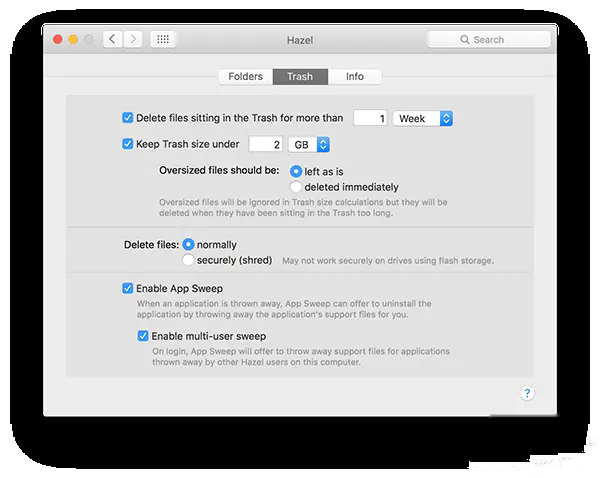This screenshot has height=478, width=600.
Task: Open the GB size unit dropdown
Action: pyautogui.click(x=309, y=145)
